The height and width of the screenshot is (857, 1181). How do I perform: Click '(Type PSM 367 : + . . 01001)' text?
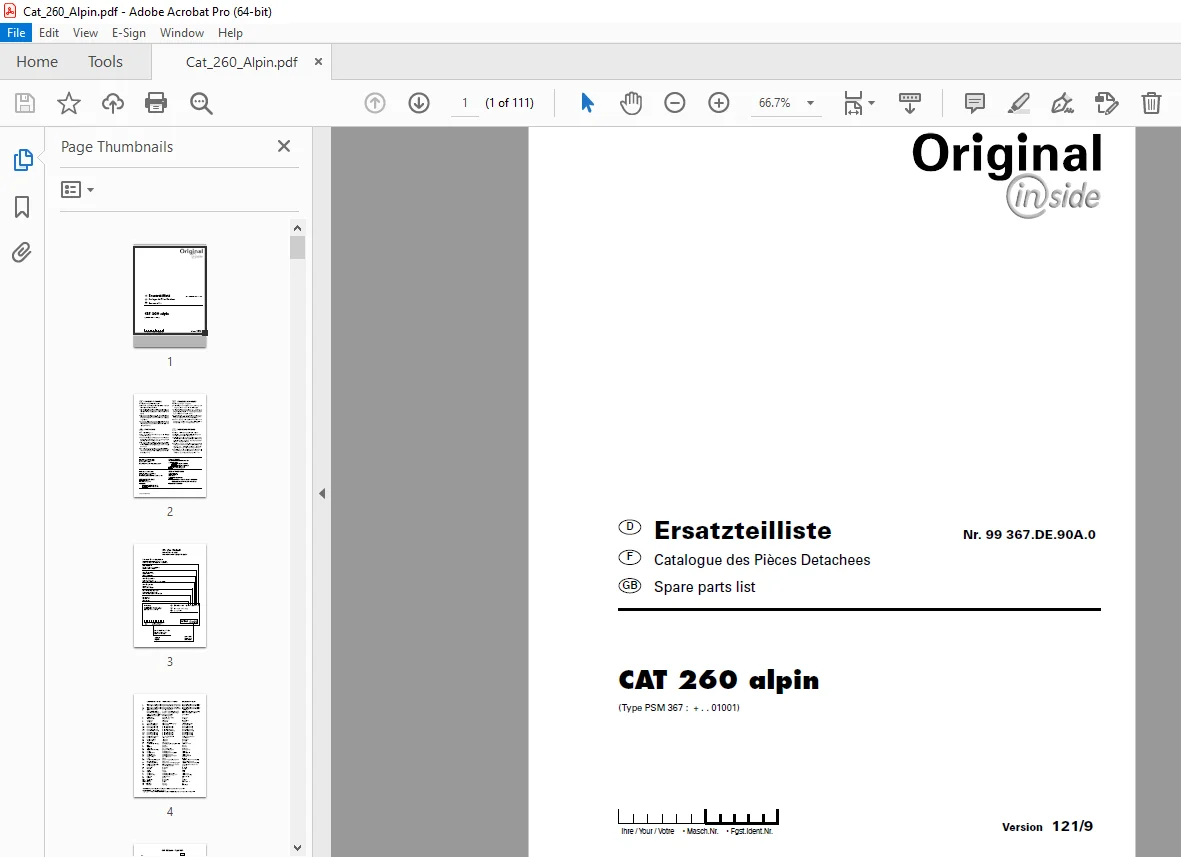tap(679, 708)
